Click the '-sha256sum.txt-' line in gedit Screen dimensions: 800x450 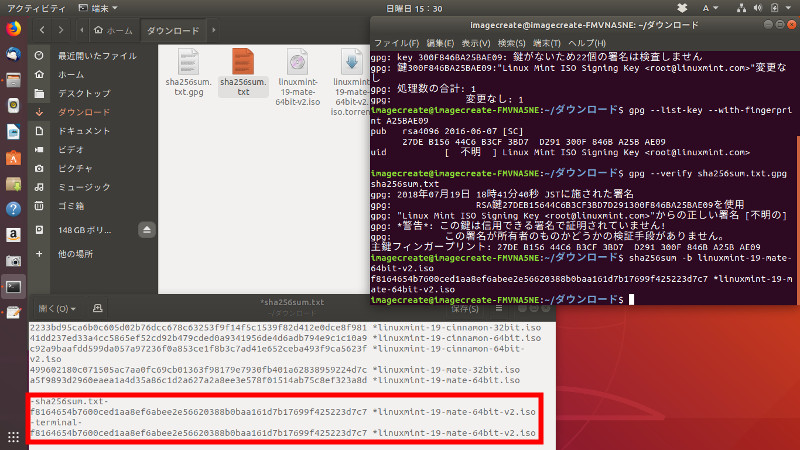click(x=69, y=402)
